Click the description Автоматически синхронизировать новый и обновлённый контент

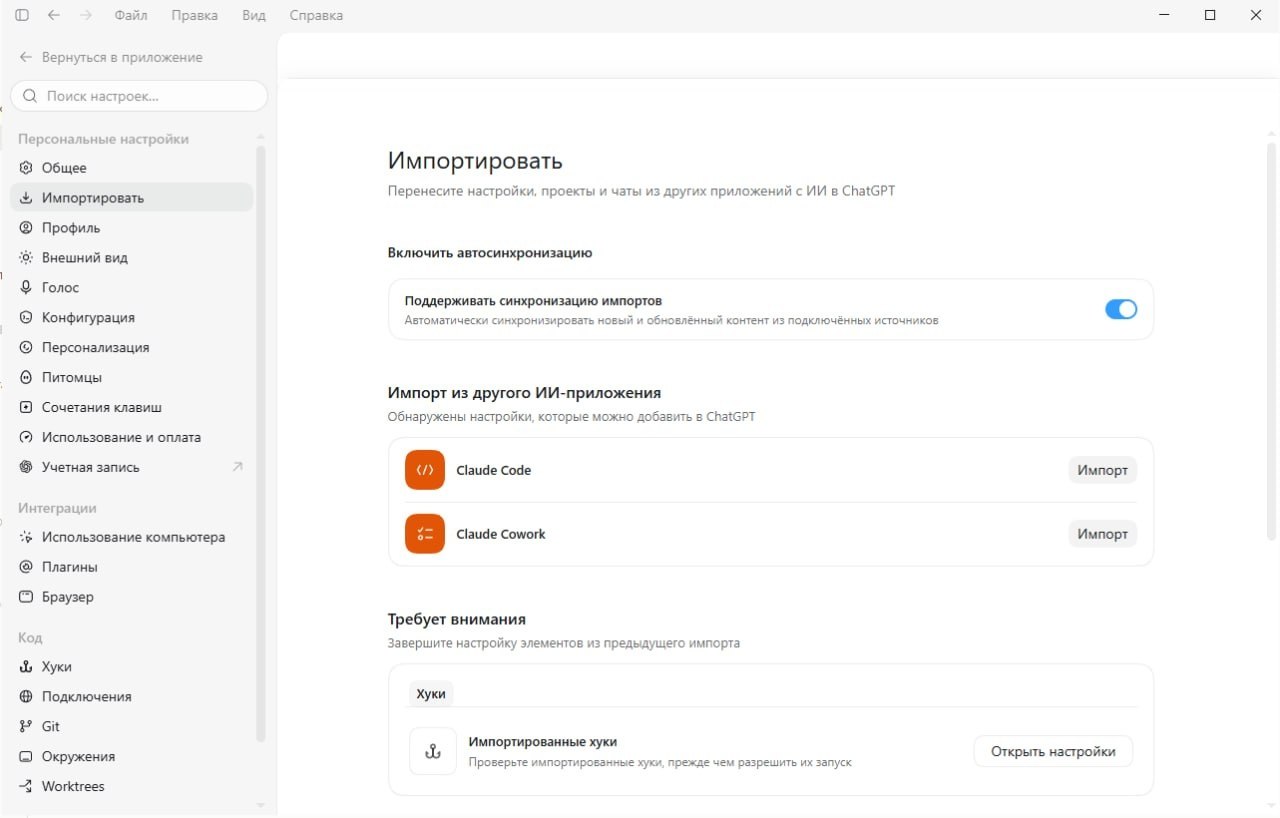tap(671, 321)
